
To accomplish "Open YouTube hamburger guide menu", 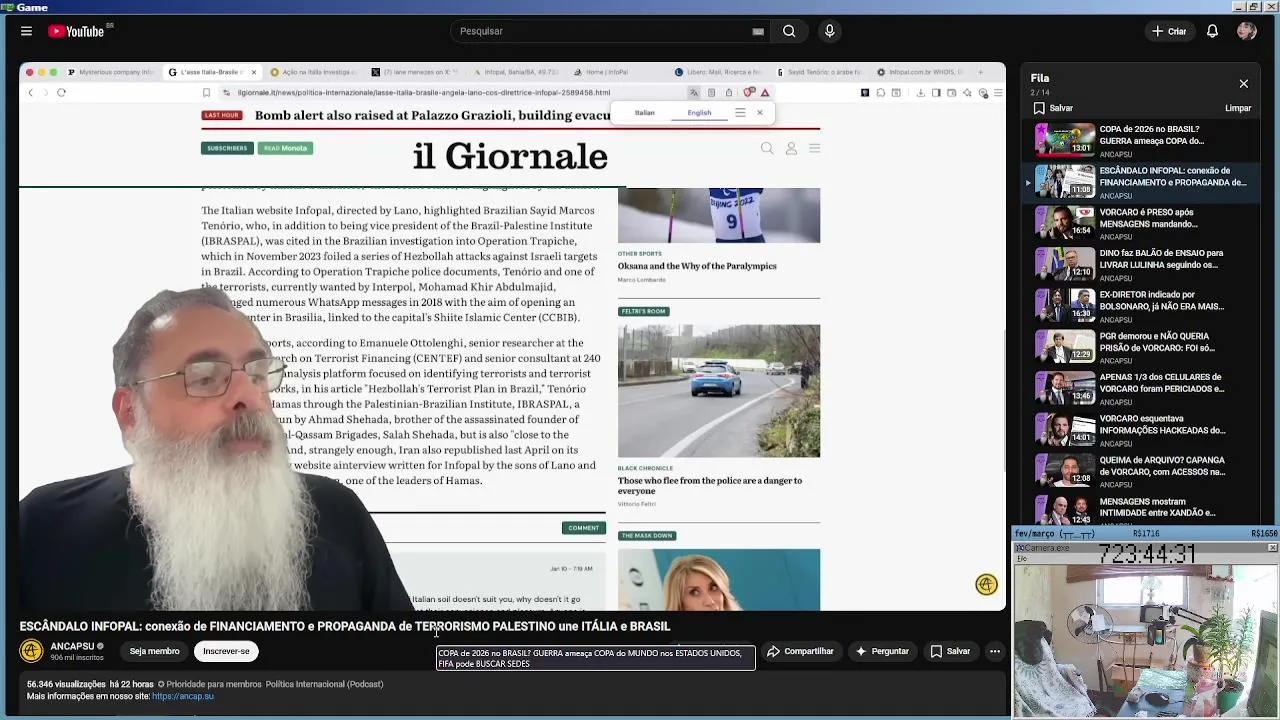I will (x=26, y=31).
